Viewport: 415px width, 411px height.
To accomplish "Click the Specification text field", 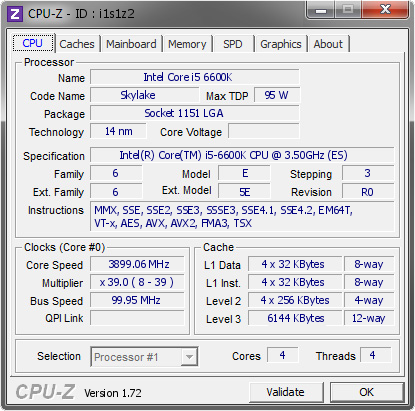I will (x=242, y=155).
